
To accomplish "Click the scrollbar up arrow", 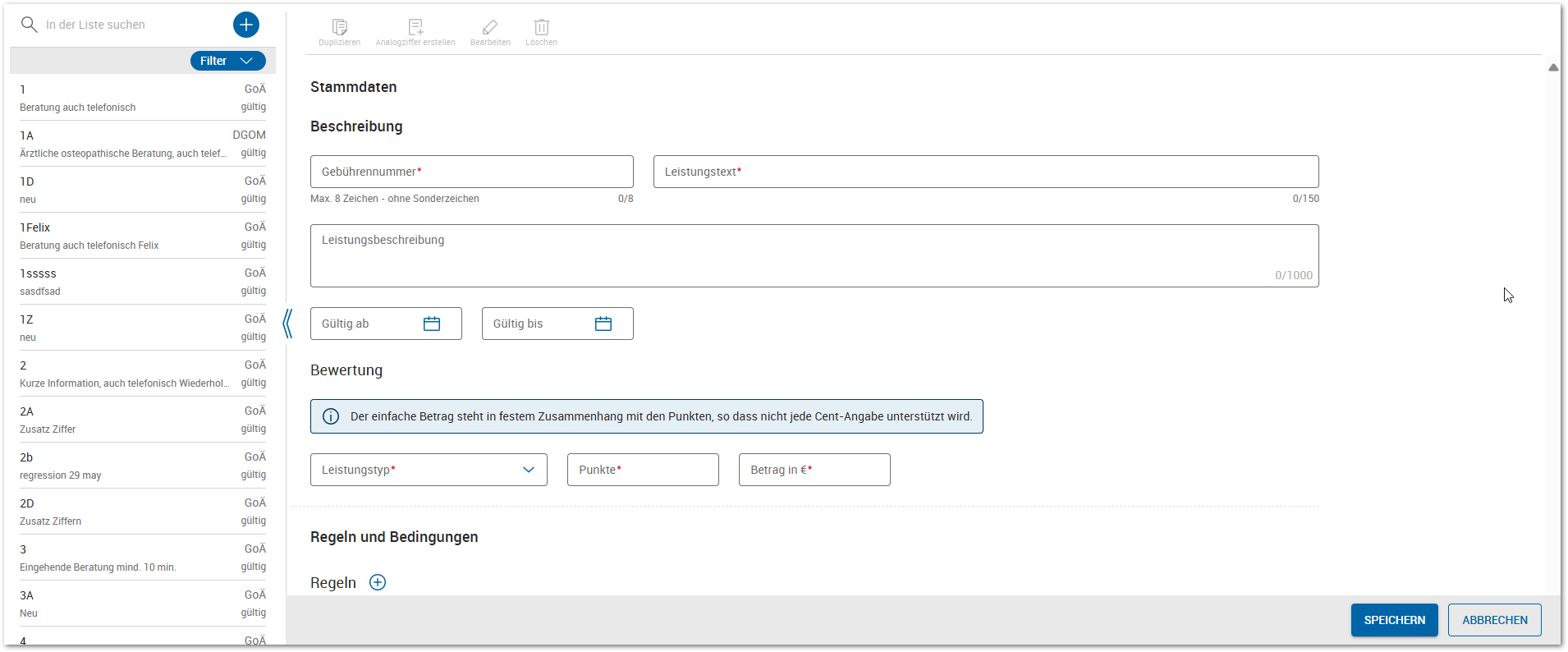I will click(1552, 67).
